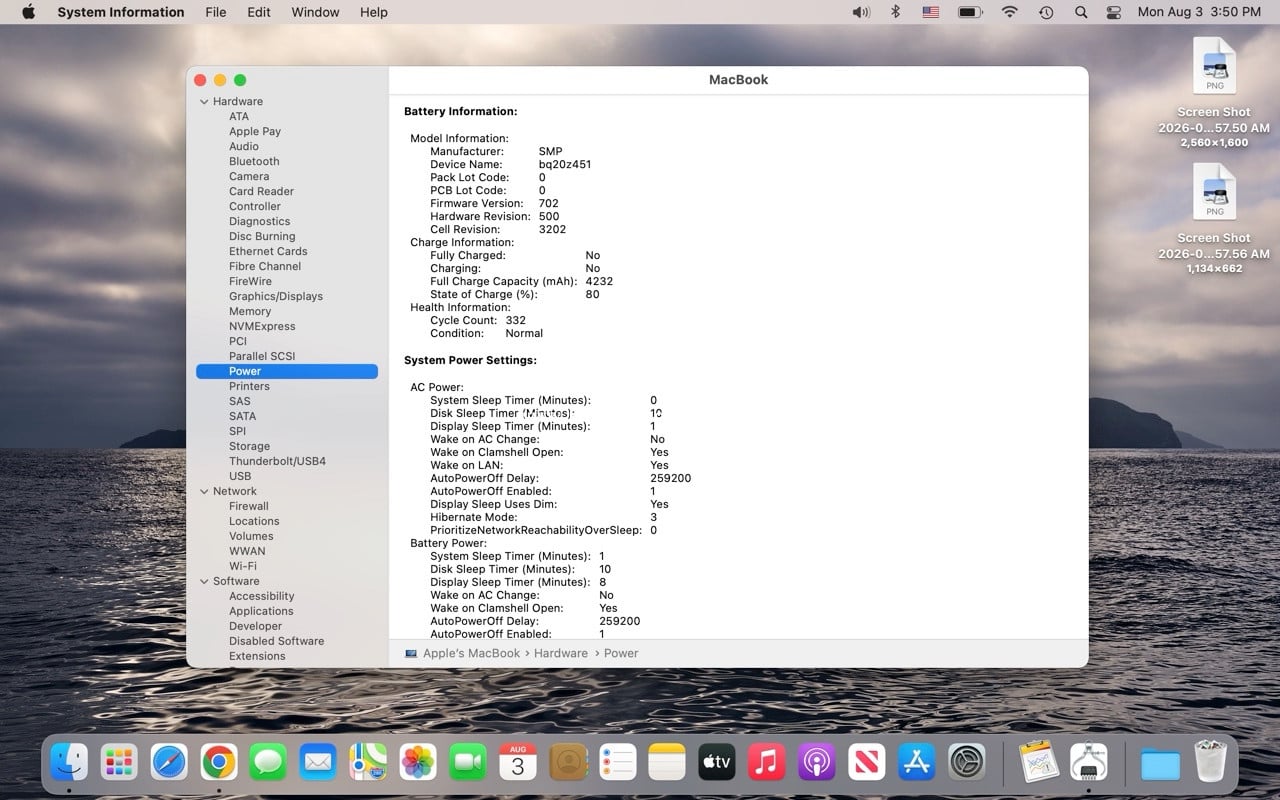The image size is (1280, 800).
Task: Select USB in the Hardware list
Action: [x=240, y=476]
